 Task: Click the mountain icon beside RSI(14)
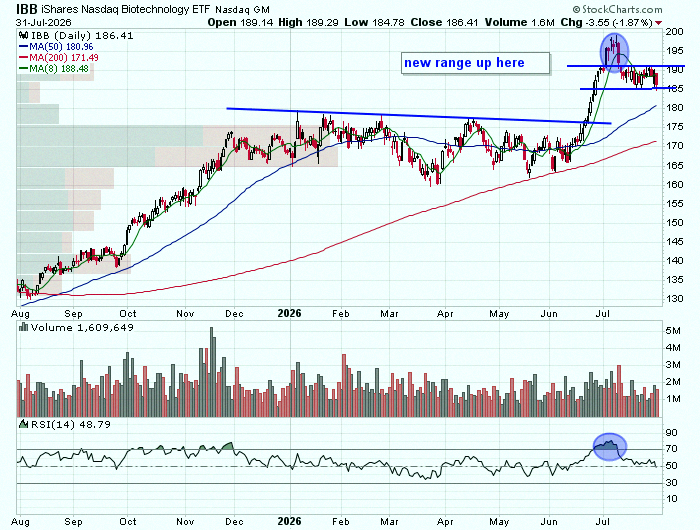point(24,424)
